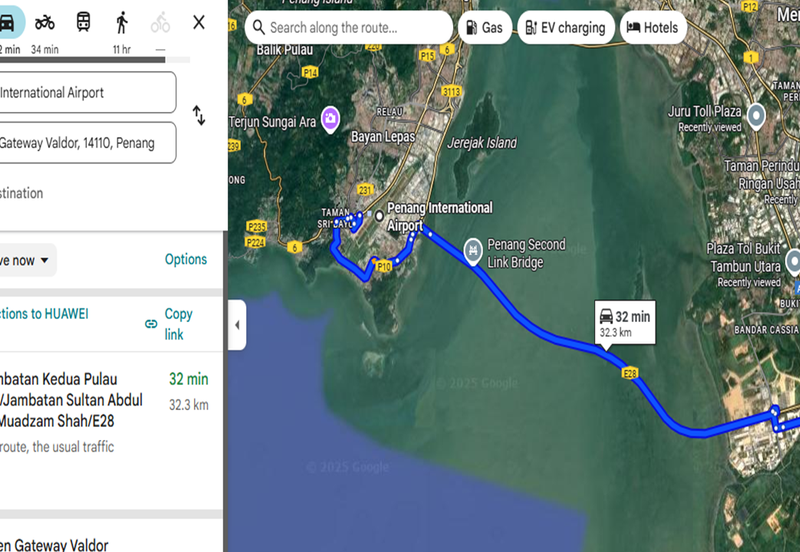Swap start and destination points
The image size is (800, 552).
[x=199, y=115]
